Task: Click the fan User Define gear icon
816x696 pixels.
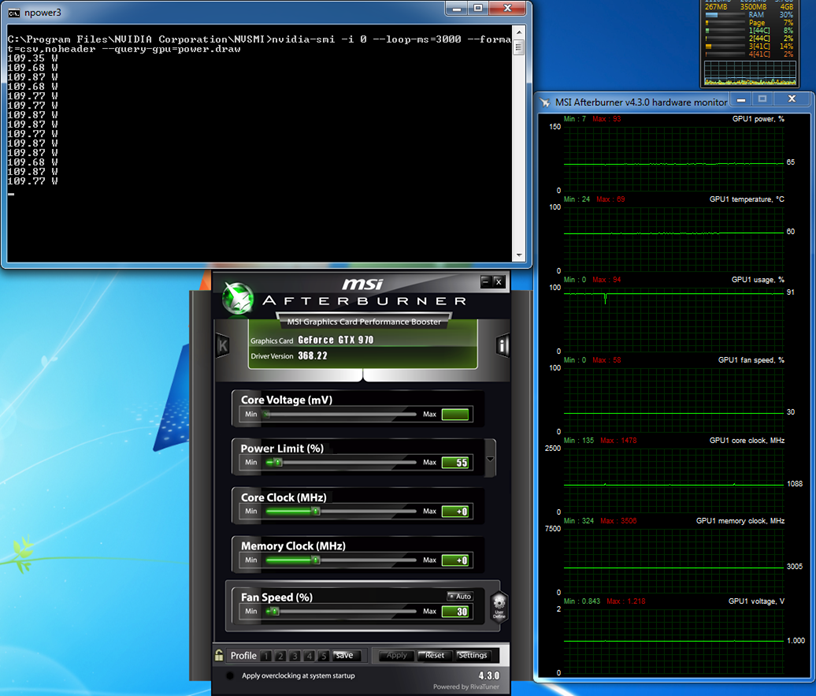Action: (x=499, y=606)
